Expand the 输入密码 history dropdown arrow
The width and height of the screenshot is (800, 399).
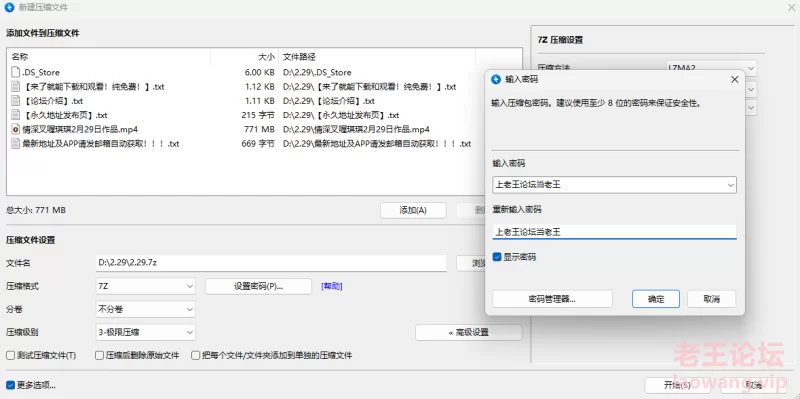click(x=730, y=185)
